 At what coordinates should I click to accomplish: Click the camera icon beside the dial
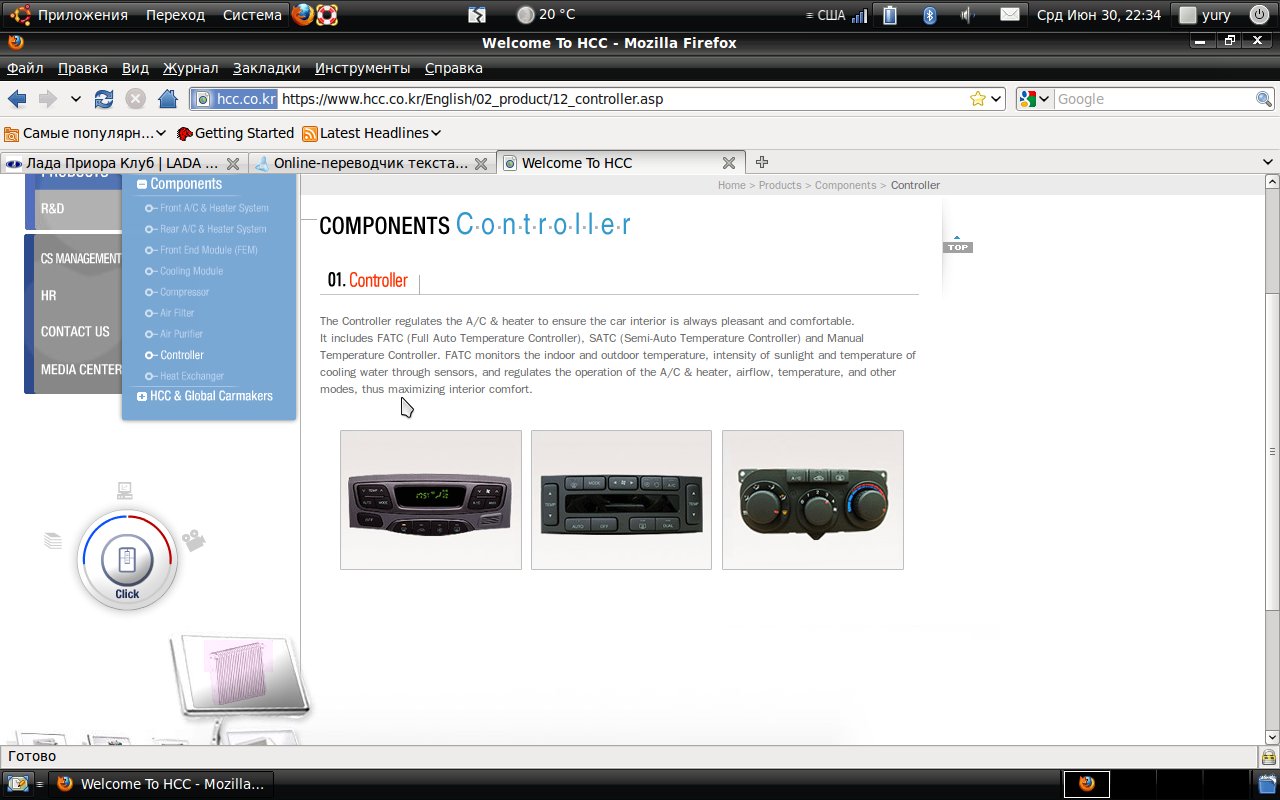click(x=194, y=540)
